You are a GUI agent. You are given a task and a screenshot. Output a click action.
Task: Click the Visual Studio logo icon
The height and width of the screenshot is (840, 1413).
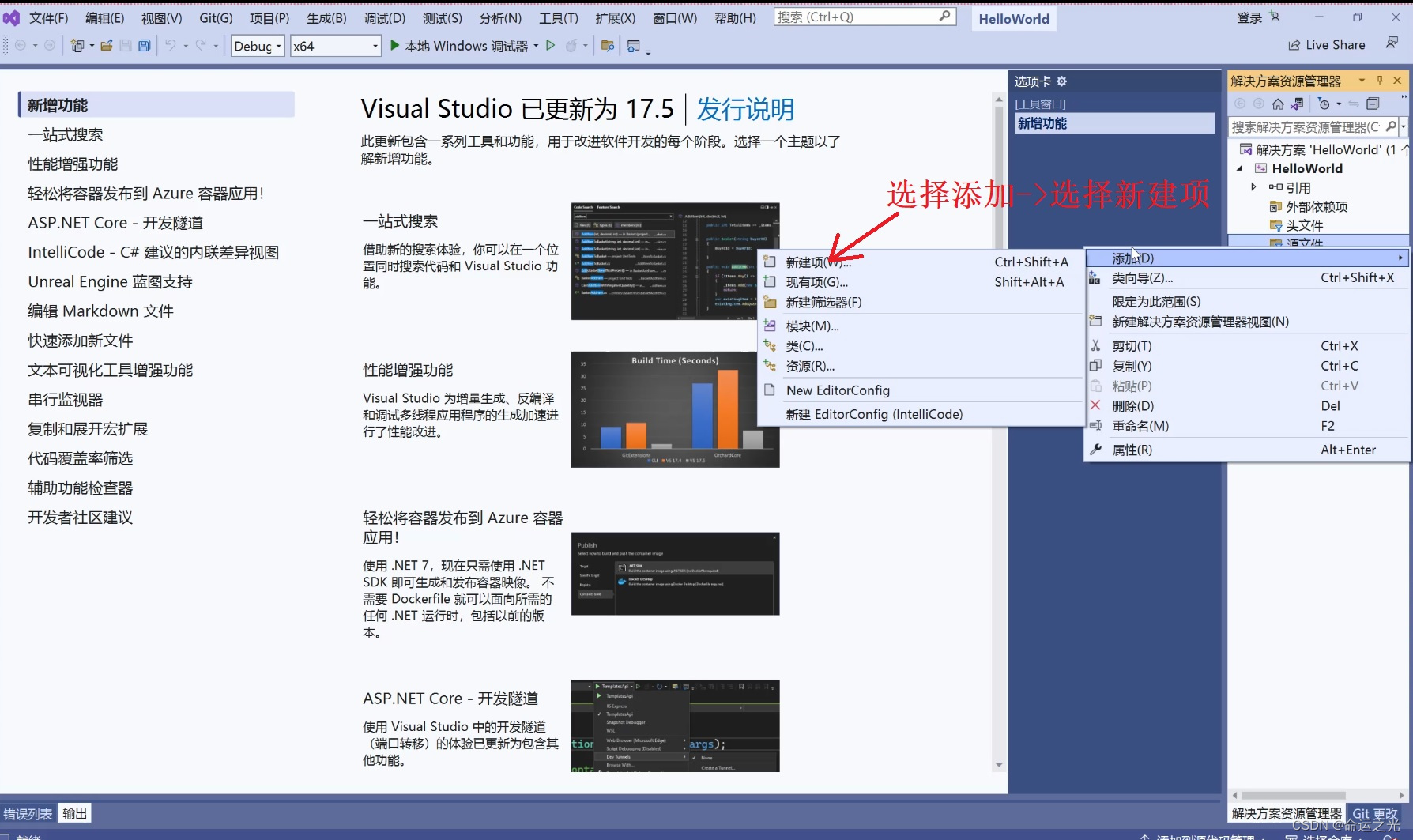click(x=11, y=17)
